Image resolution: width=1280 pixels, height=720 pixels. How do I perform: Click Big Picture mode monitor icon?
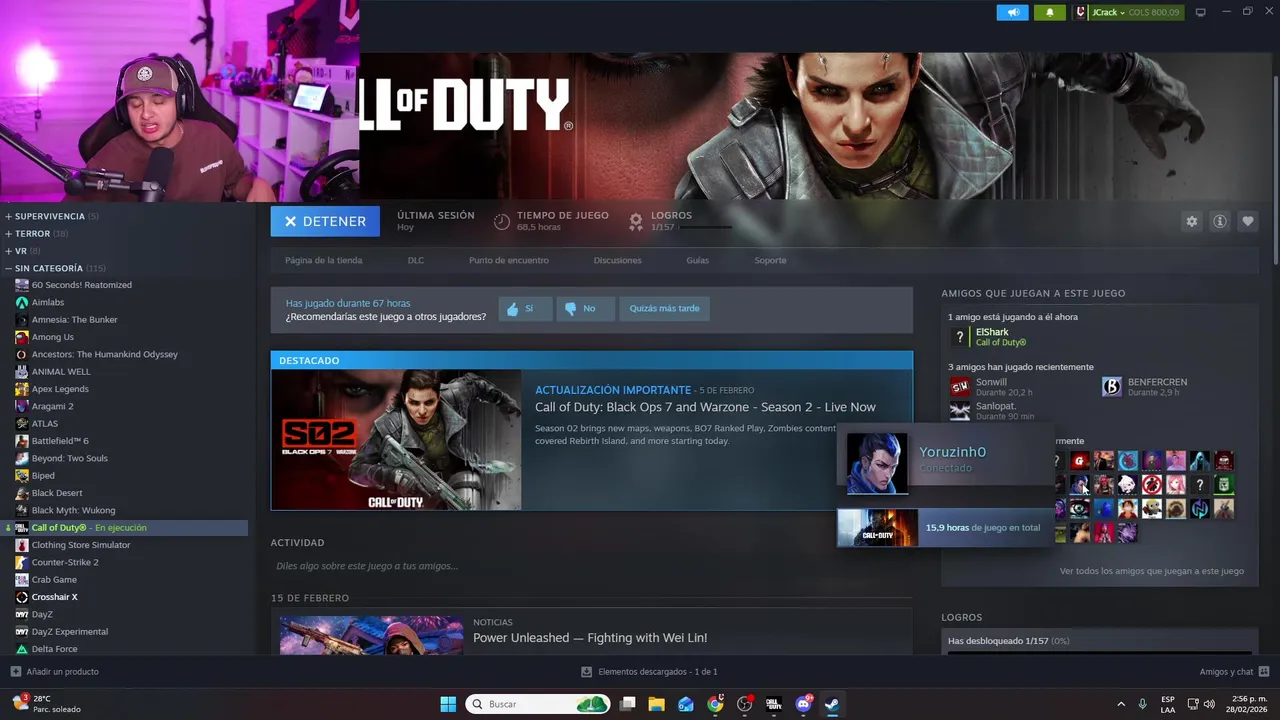click(1201, 12)
